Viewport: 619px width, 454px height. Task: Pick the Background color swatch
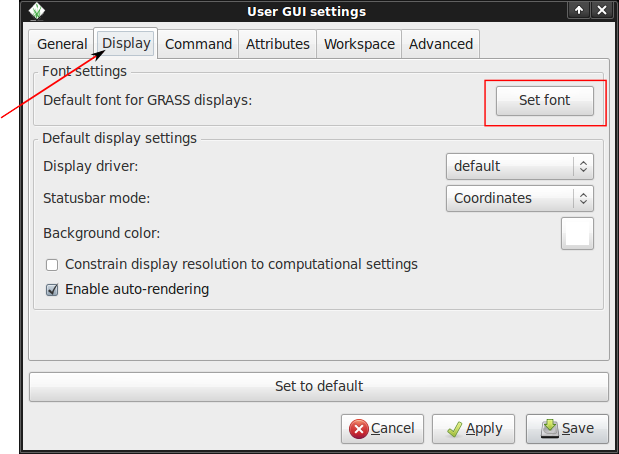(577, 233)
